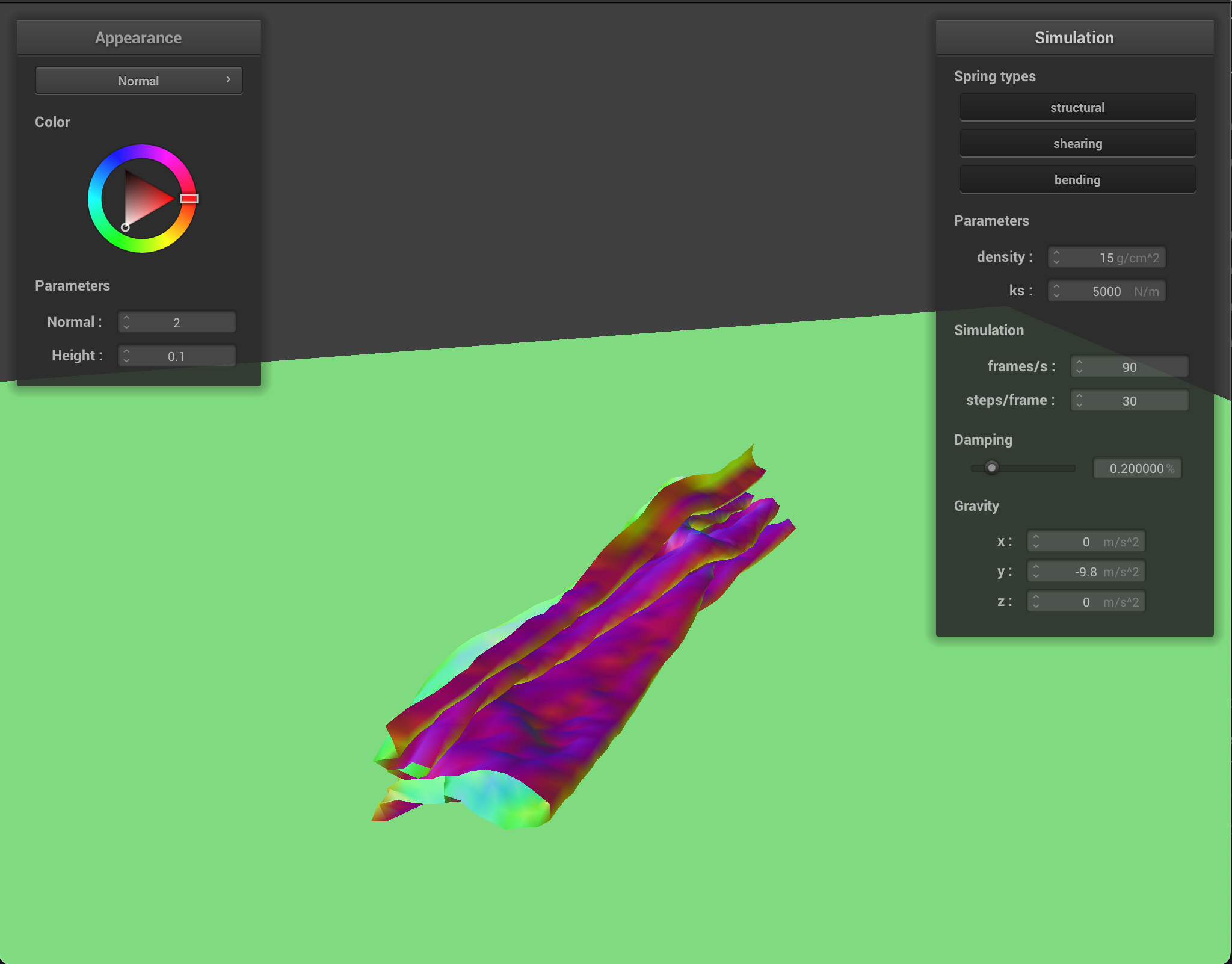
Task: Click the gravity z stepper arrows
Action: point(1036,602)
